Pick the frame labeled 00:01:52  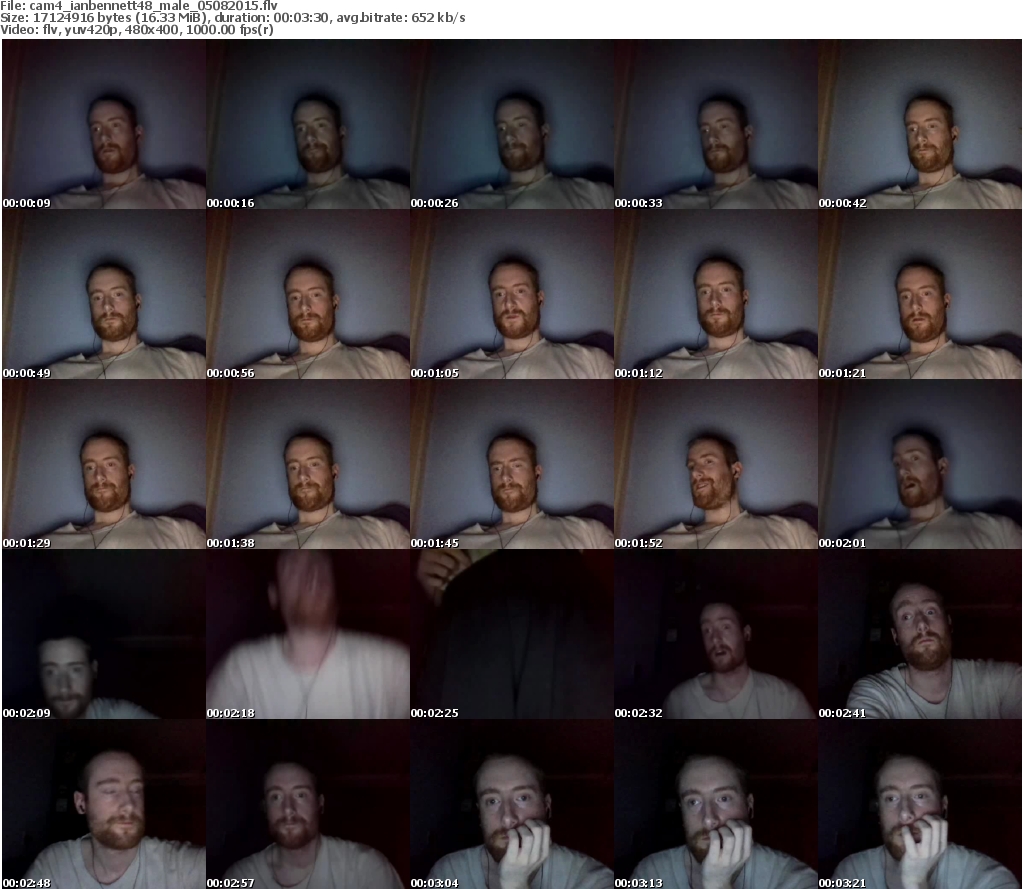[x=716, y=464]
